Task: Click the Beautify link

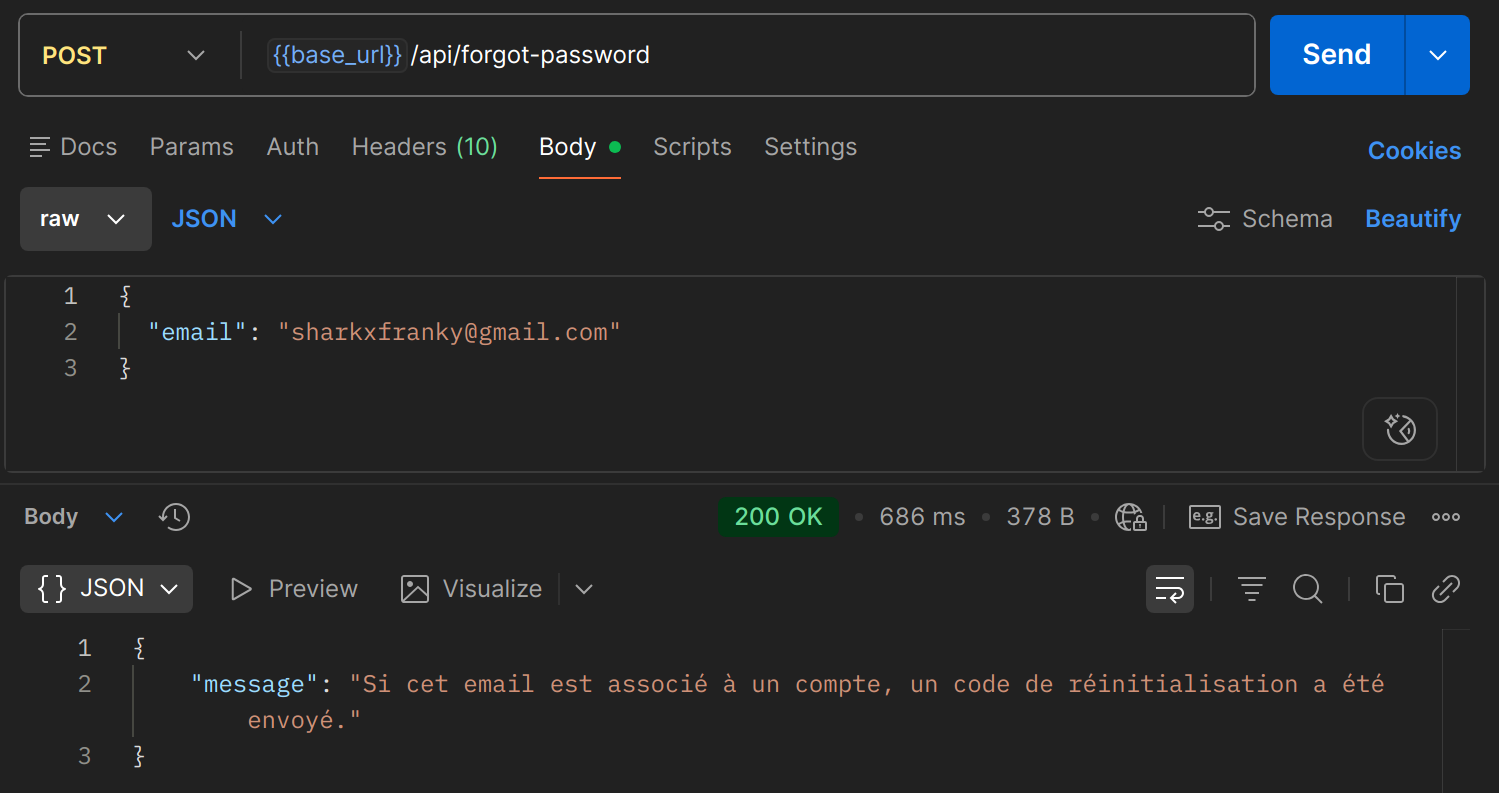Action: (1413, 219)
